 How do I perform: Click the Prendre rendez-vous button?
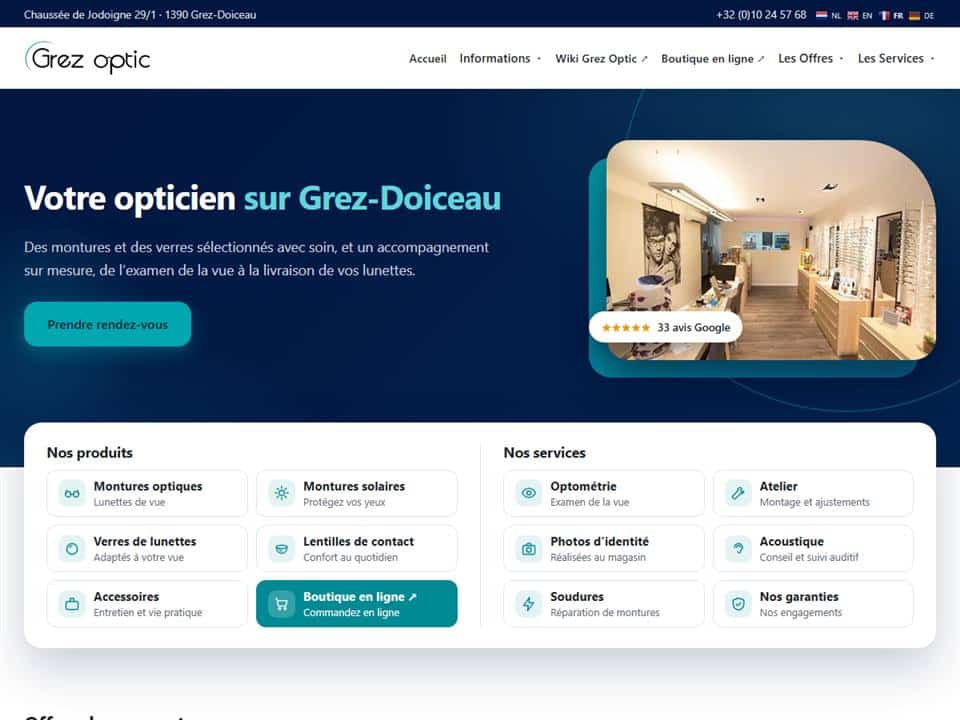point(108,324)
